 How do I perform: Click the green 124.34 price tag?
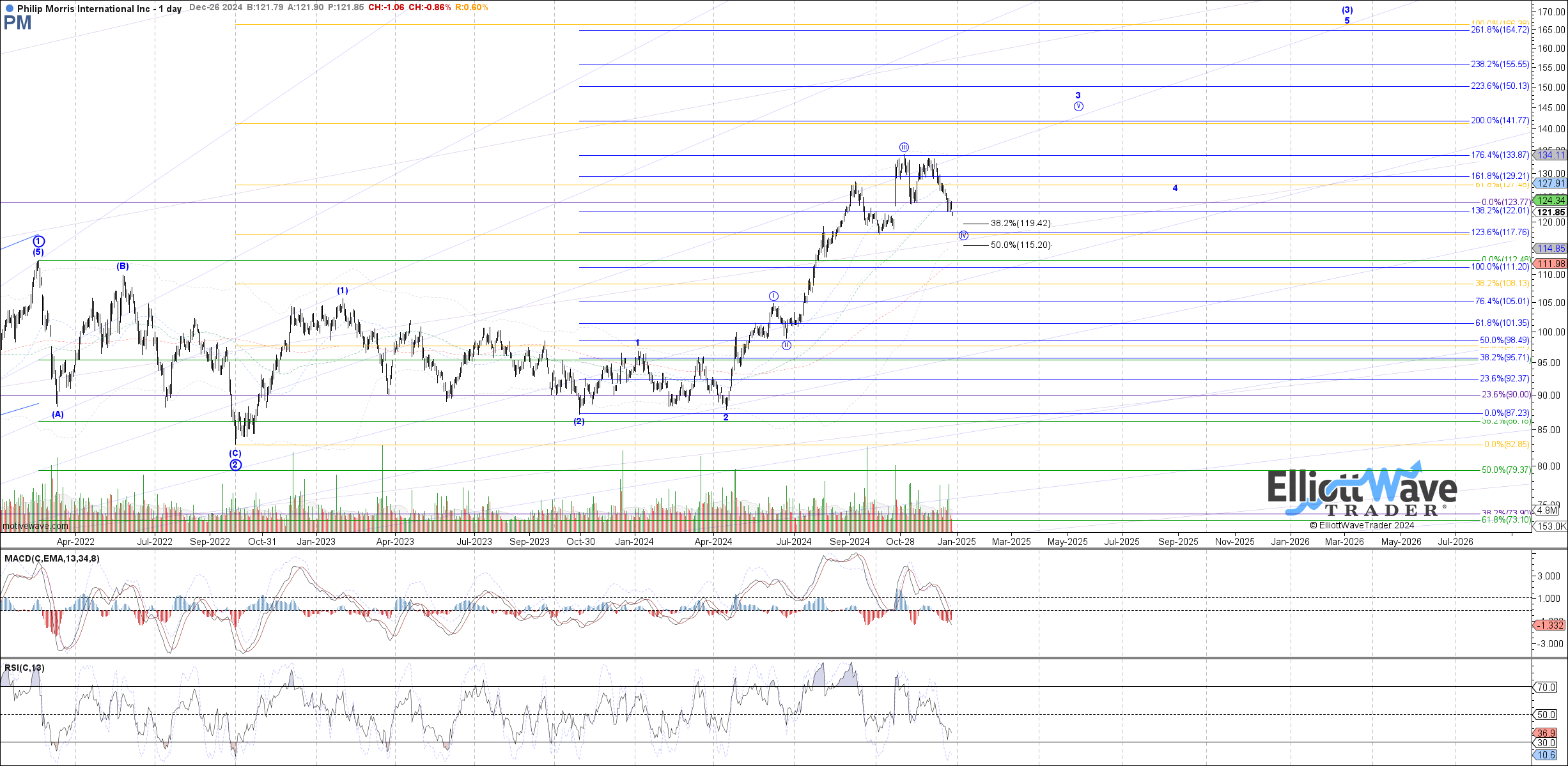pyautogui.click(x=1551, y=200)
